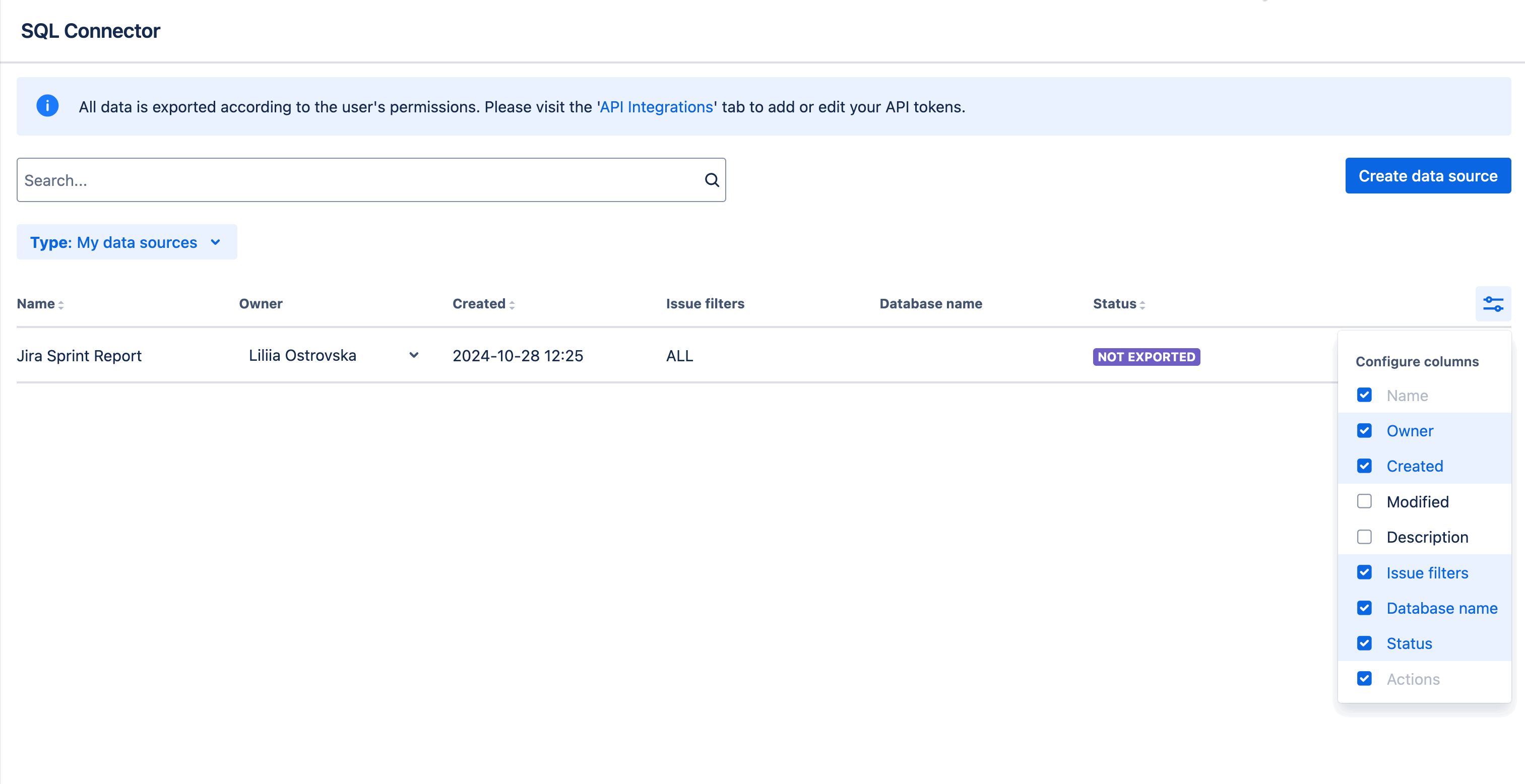Select the Jira Sprint Report data source
The image size is (1525, 784).
79,356
